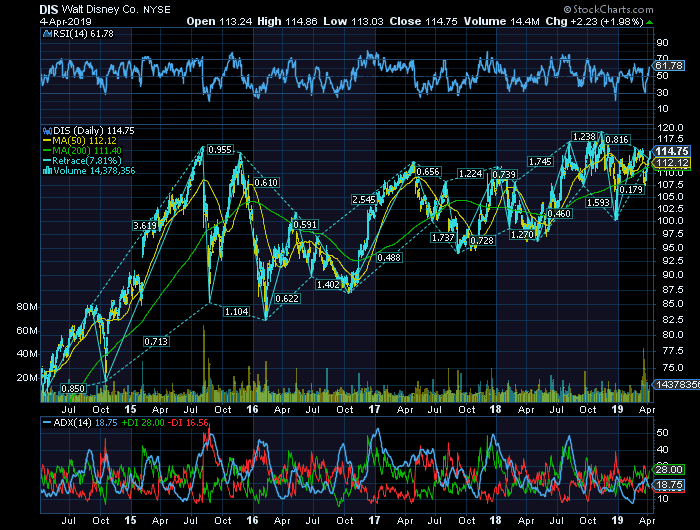The height and width of the screenshot is (530, 700).
Task: Click the 14378356 volume tag on right axis
Action: click(677, 384)
